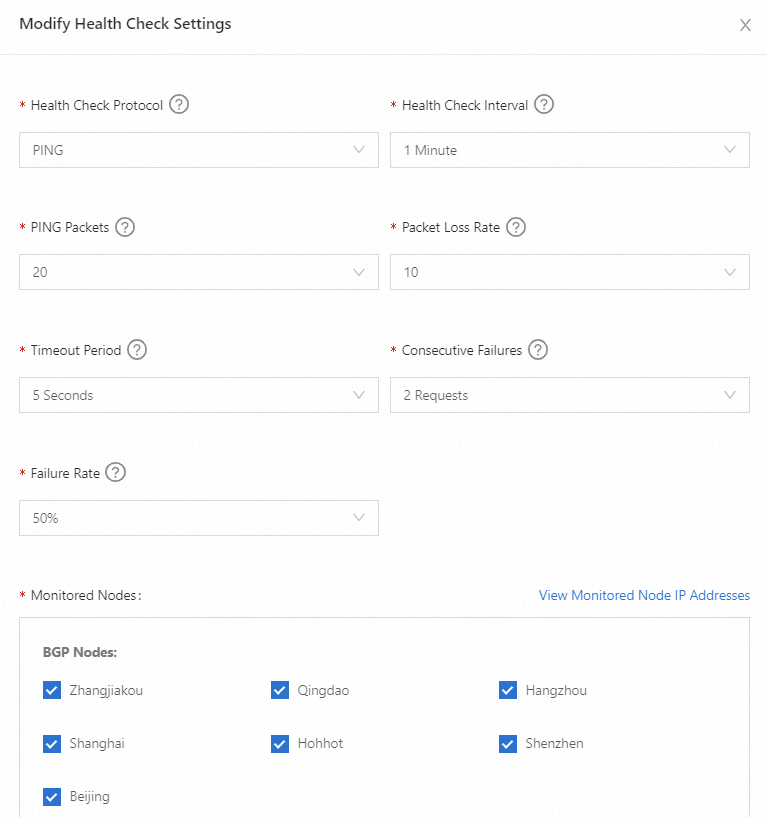Close the Modify Health Check Settings dialog

click(x=745, y=25)
